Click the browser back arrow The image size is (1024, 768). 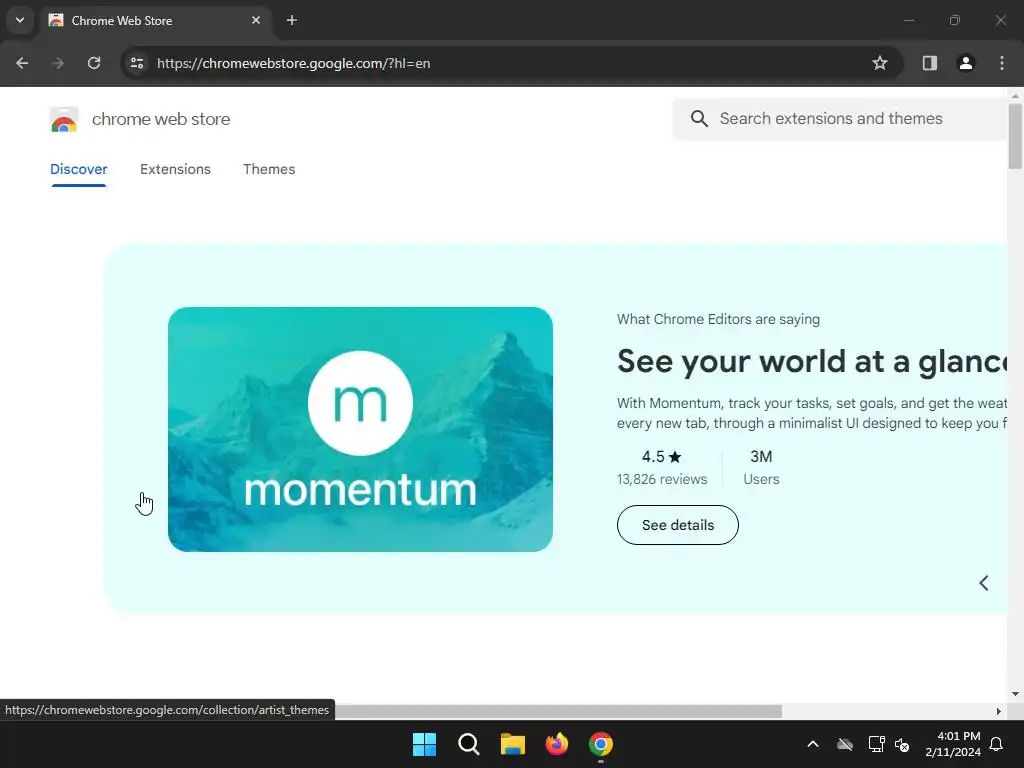pyautogui.click(x=22, y=63)
